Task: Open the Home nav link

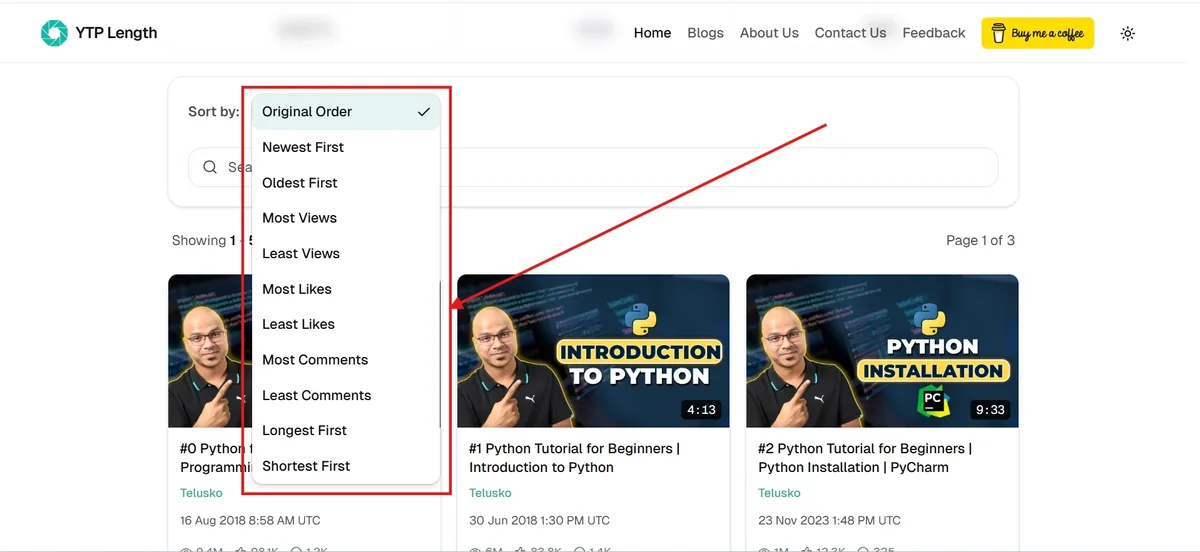Action: click(x=652, y=33)
